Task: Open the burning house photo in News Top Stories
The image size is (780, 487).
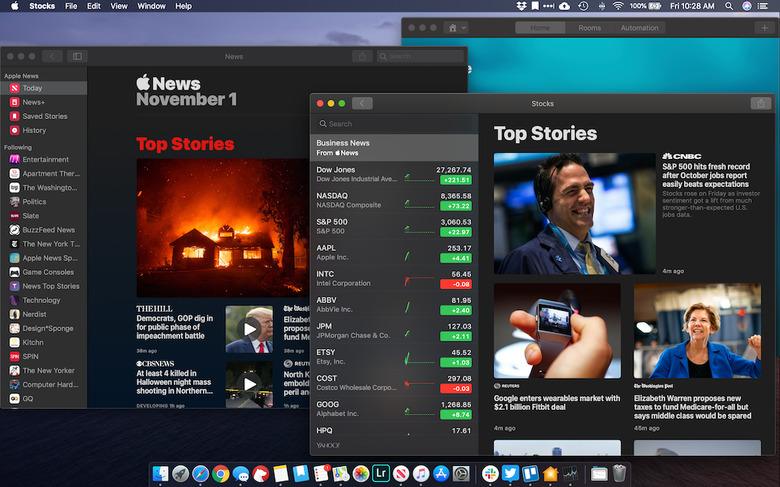Action: pyautogui.click(x=223, y=228)
